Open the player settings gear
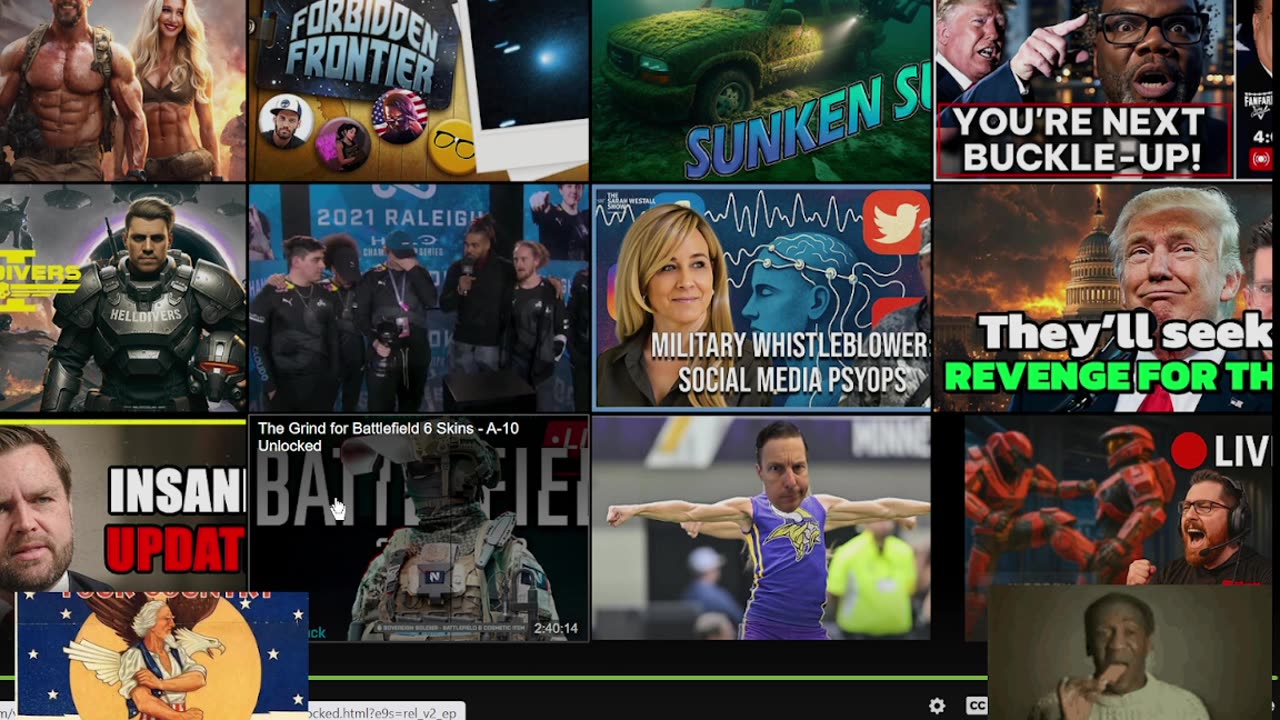The height and width of the screenshot is (720, 1280). click(937, 706)
